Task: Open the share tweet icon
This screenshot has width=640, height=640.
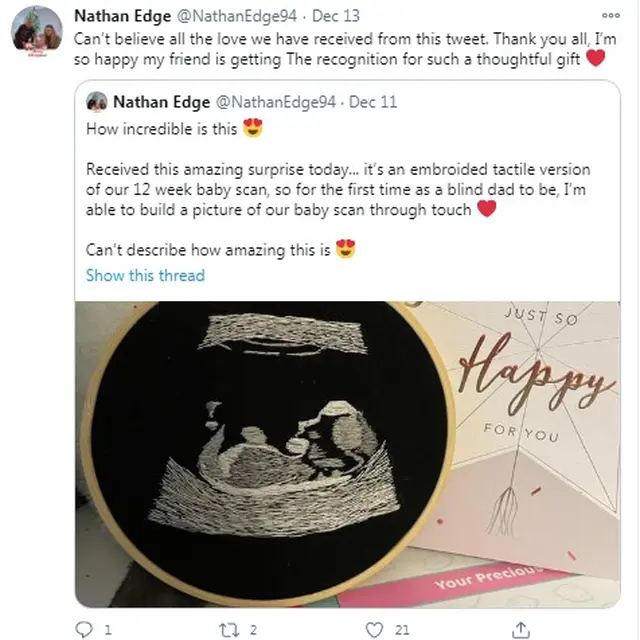Action: tap(520, 629)
